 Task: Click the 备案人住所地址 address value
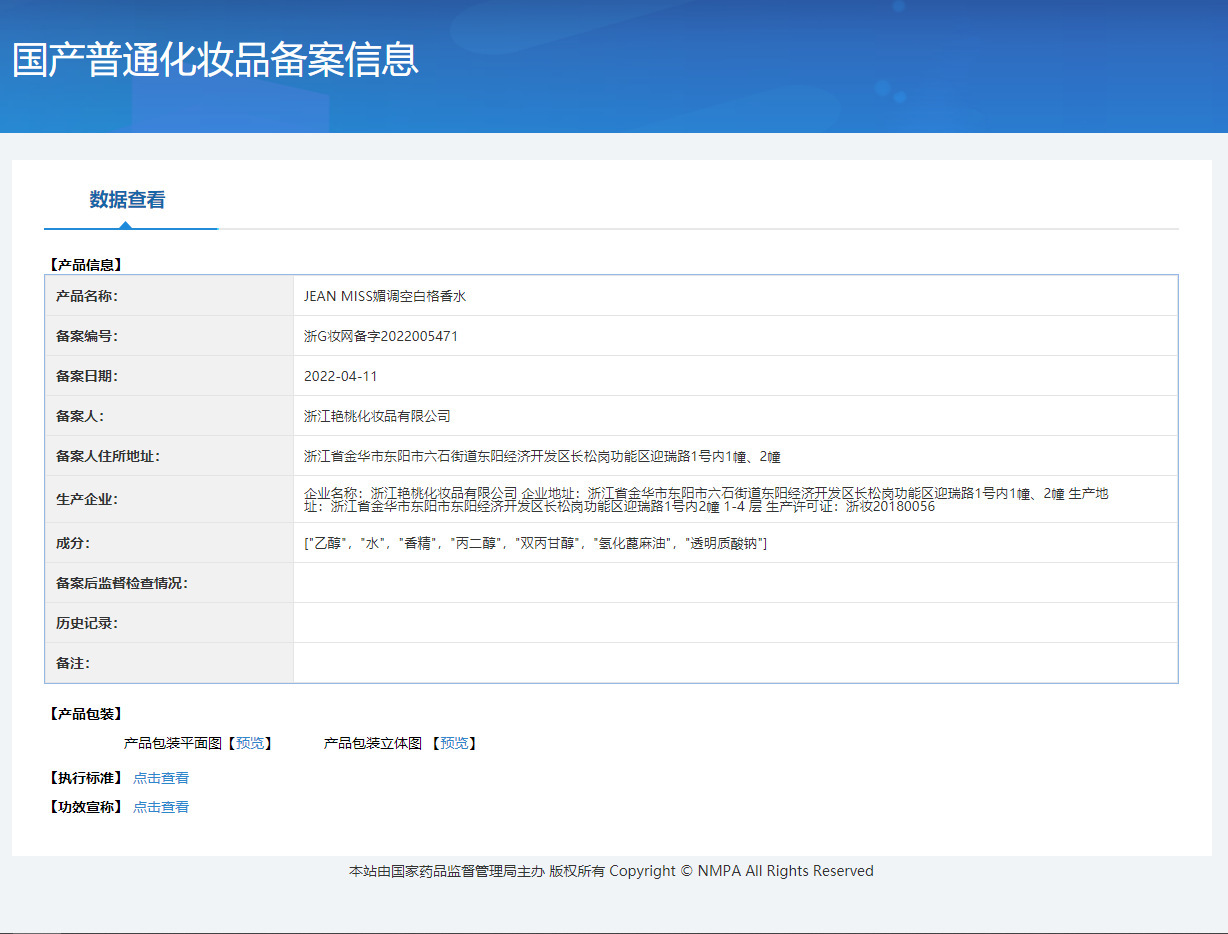[542, 456]
